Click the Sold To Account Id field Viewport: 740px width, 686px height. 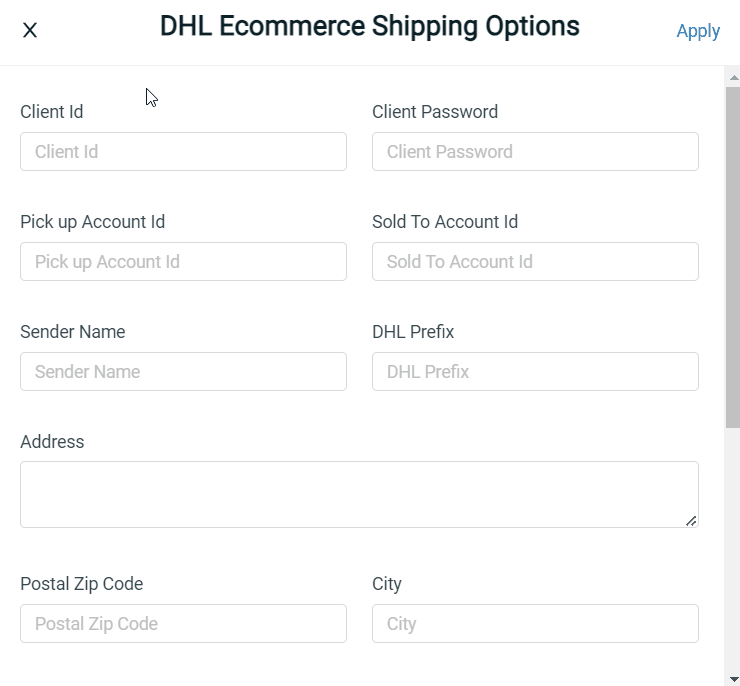(535, 262)
